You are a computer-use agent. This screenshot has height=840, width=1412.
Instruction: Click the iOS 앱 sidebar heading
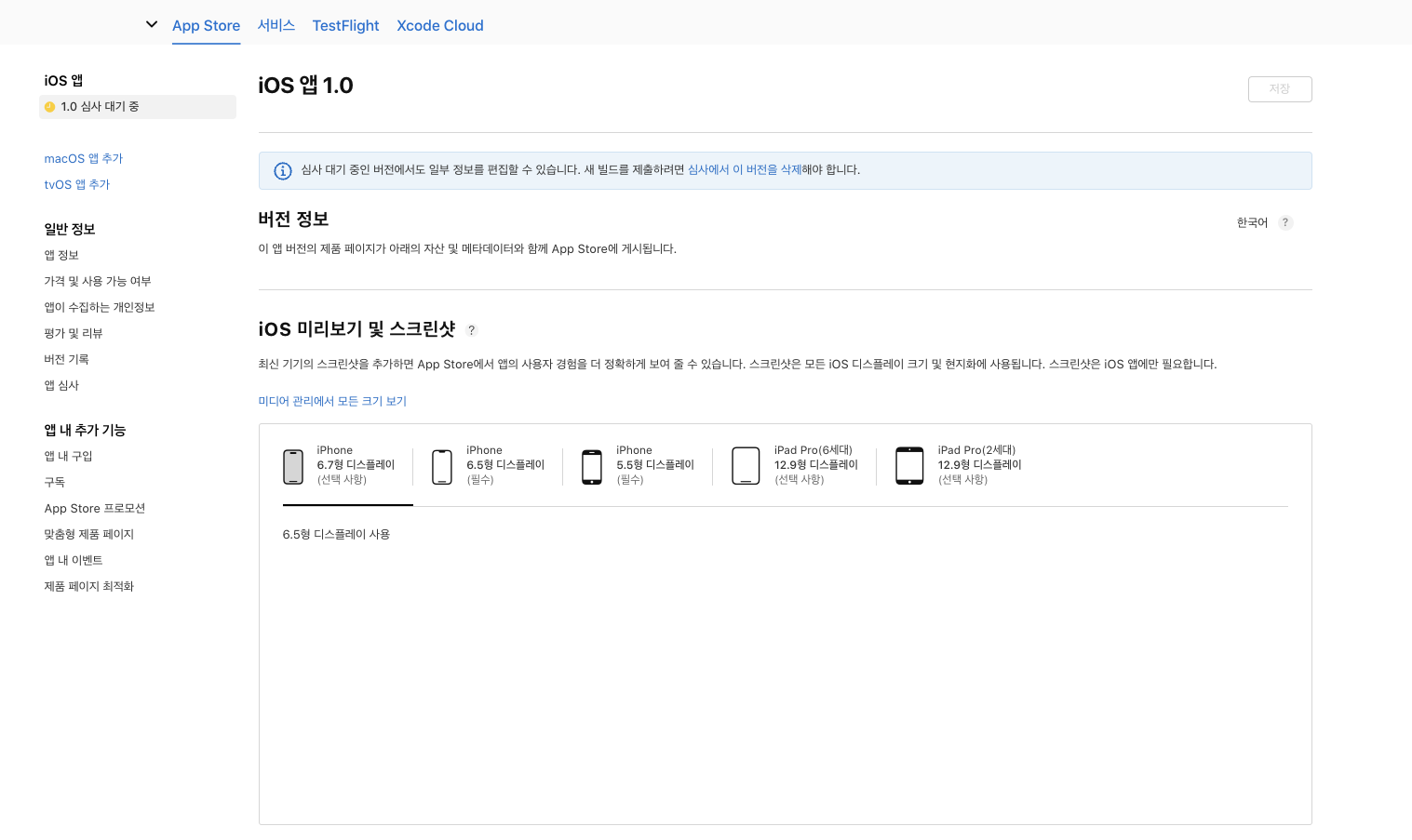tap(63, 81)
